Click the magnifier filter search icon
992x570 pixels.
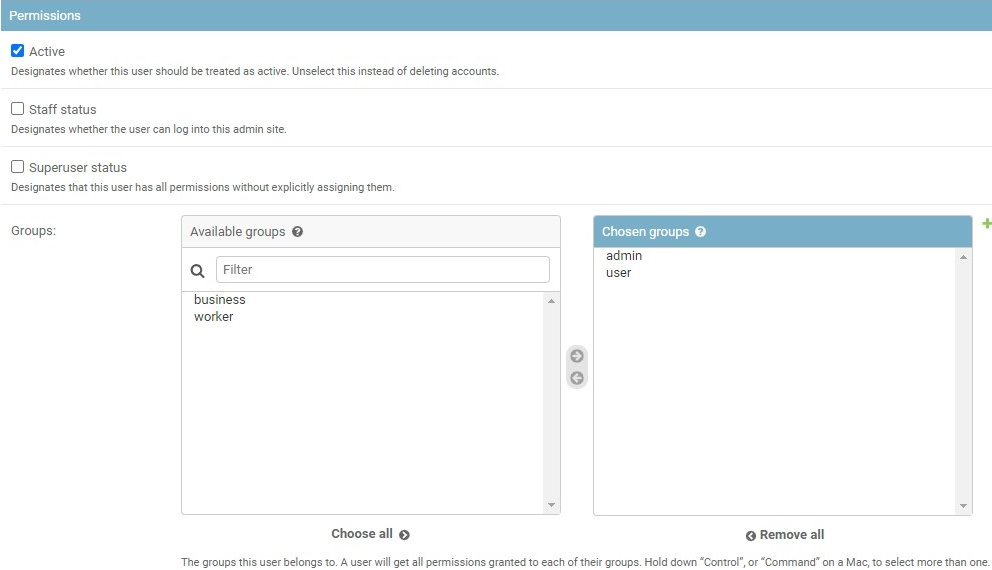pyautogui.click(x=198, y=270)
